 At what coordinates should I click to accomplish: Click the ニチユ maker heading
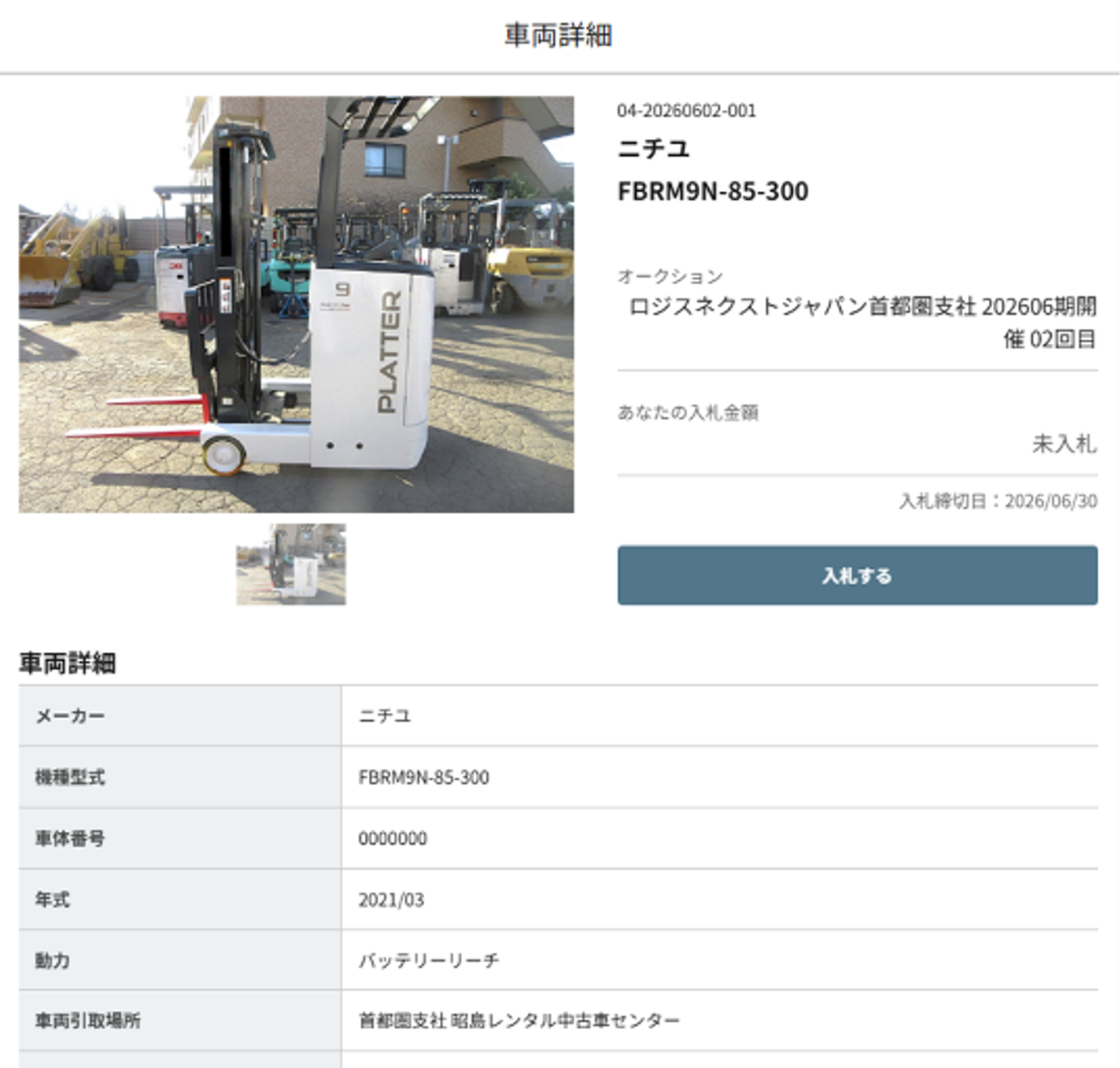(653, 149)
